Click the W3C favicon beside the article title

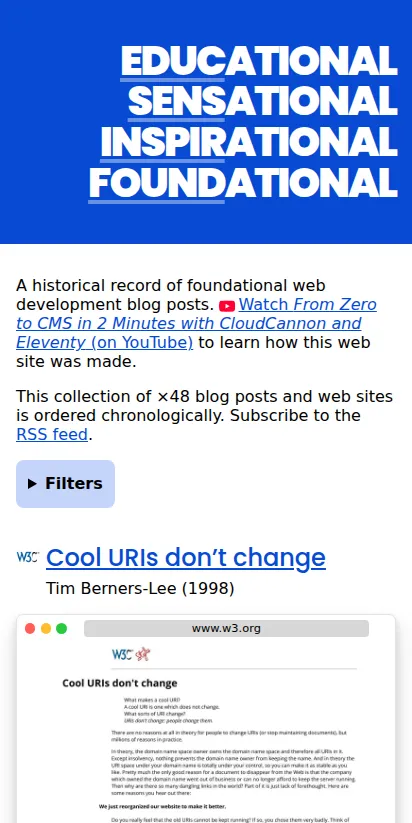[27, 557]
